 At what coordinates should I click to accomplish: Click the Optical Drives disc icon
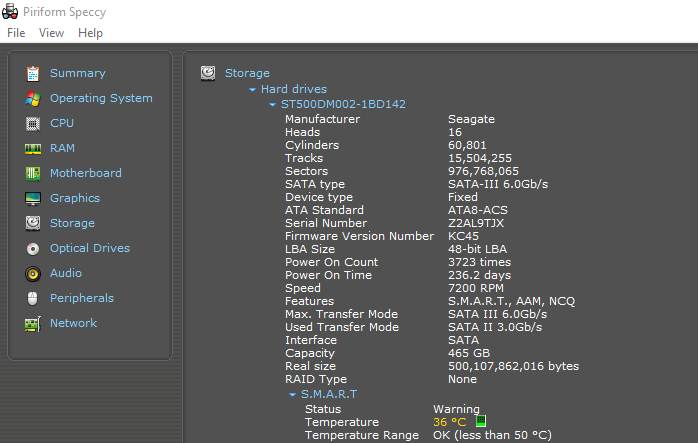pos(33,248)
